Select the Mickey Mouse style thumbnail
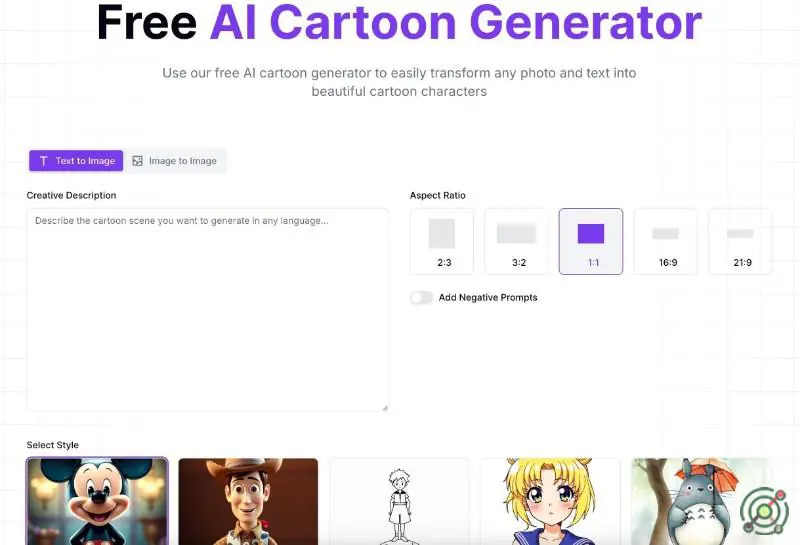800x545 pixels. coord(97,501)
